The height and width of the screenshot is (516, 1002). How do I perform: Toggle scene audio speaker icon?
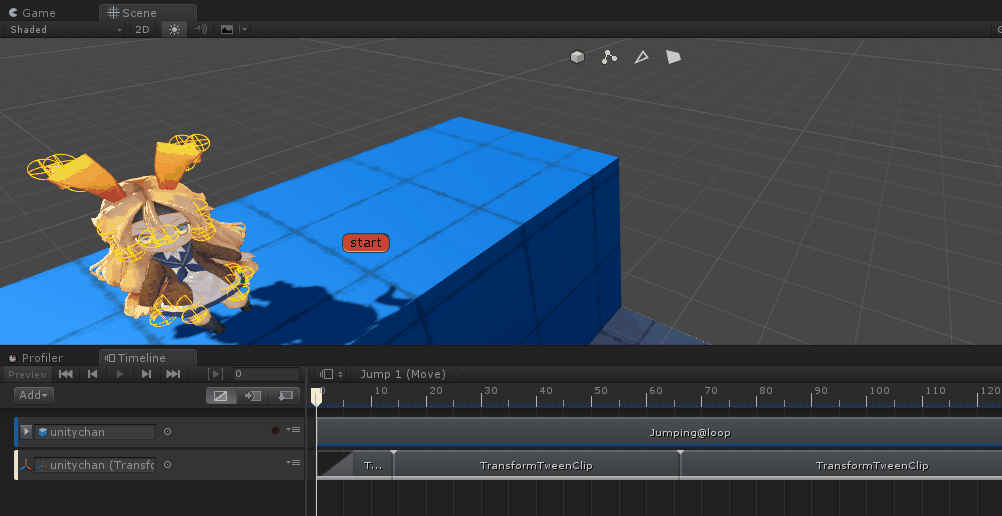[x=201, y=29]
